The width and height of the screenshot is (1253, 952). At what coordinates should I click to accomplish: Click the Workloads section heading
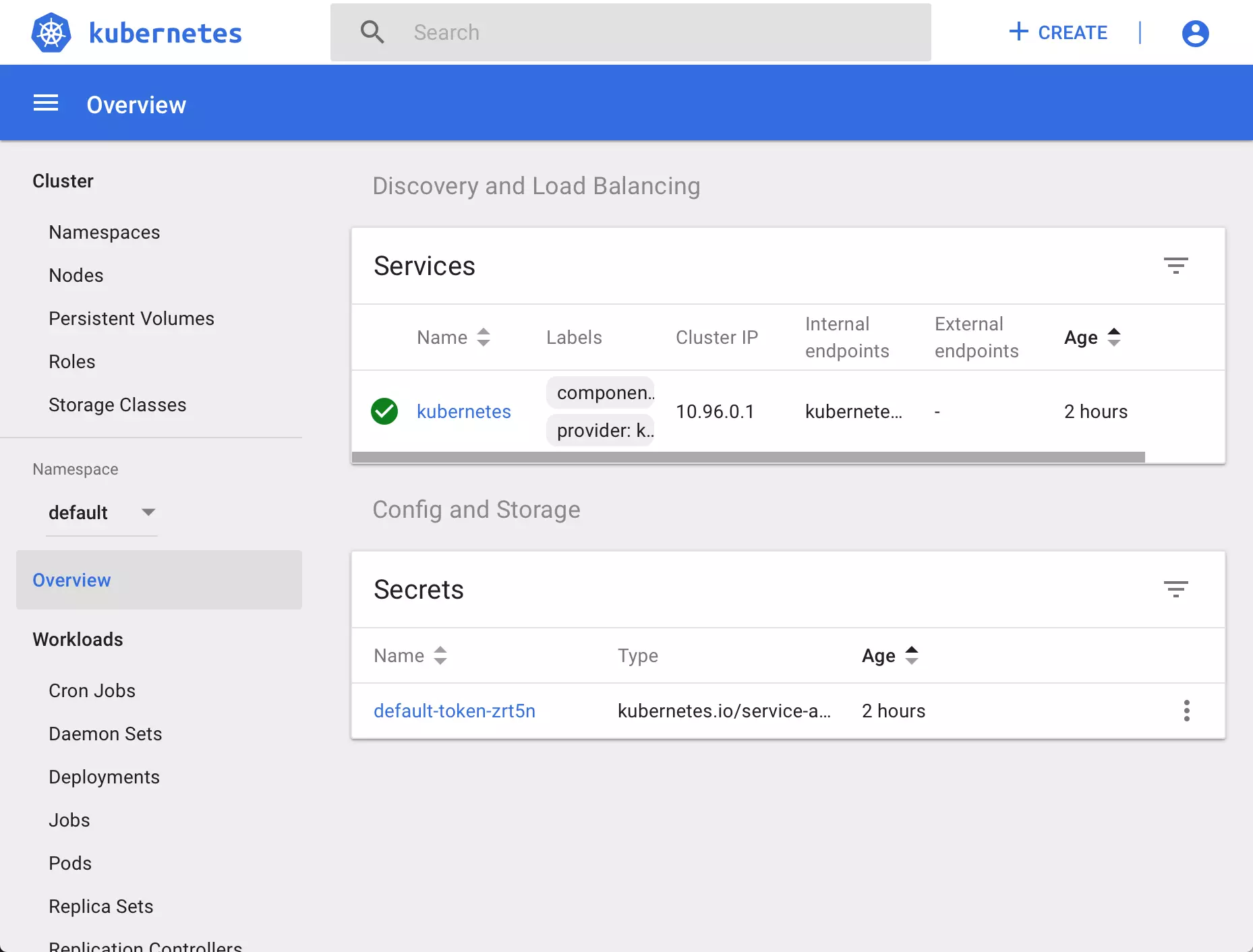pos(78,639)
